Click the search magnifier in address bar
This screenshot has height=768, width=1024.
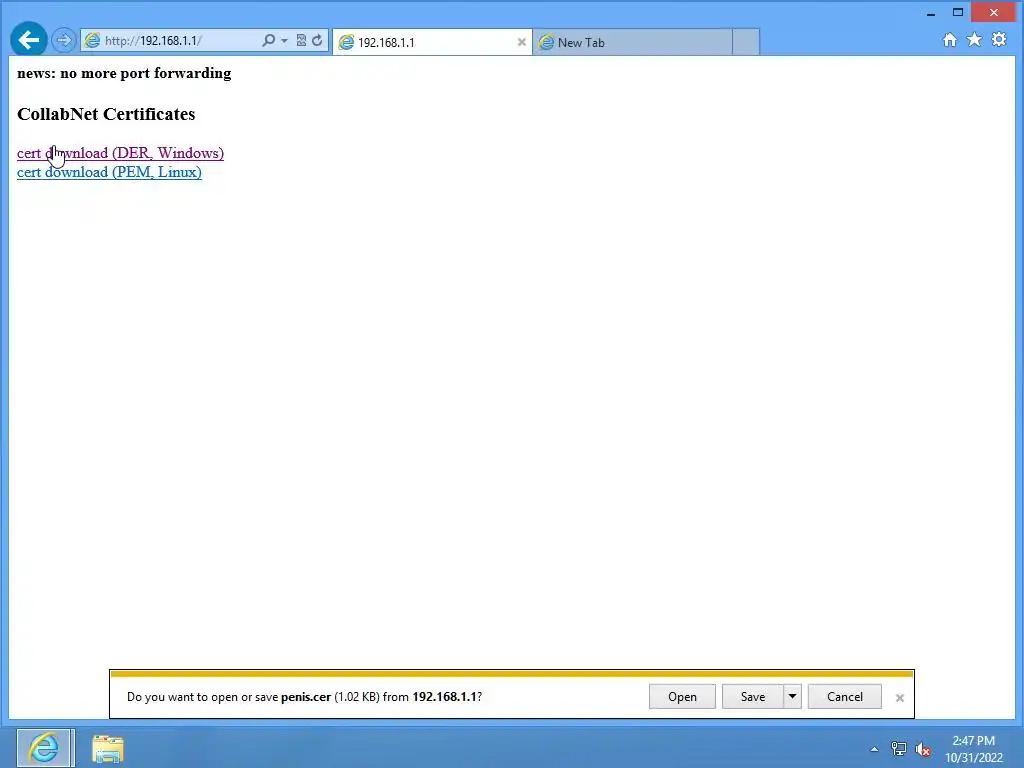click(x=268, y=40)
